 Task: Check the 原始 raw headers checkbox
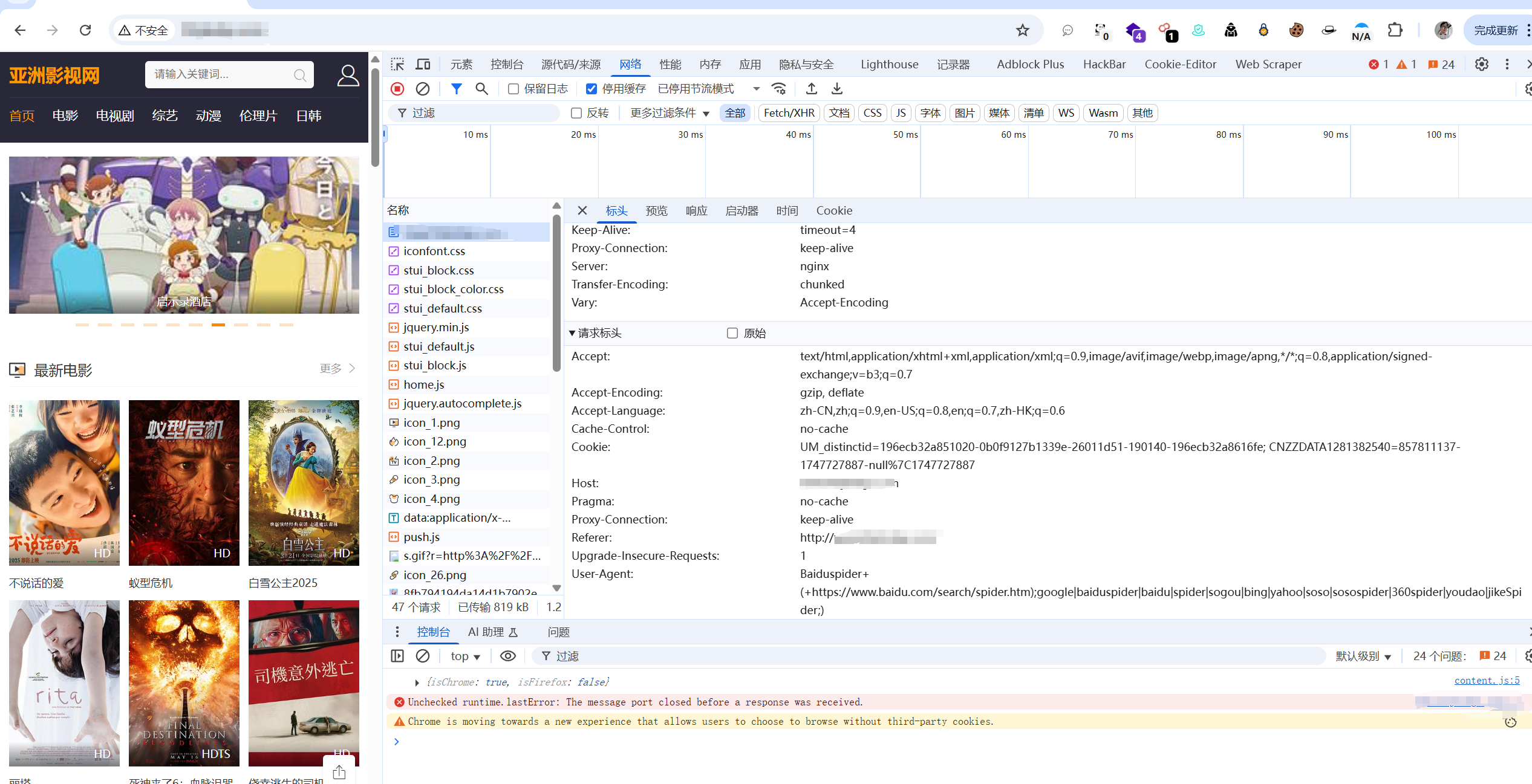tap(732, 333)
